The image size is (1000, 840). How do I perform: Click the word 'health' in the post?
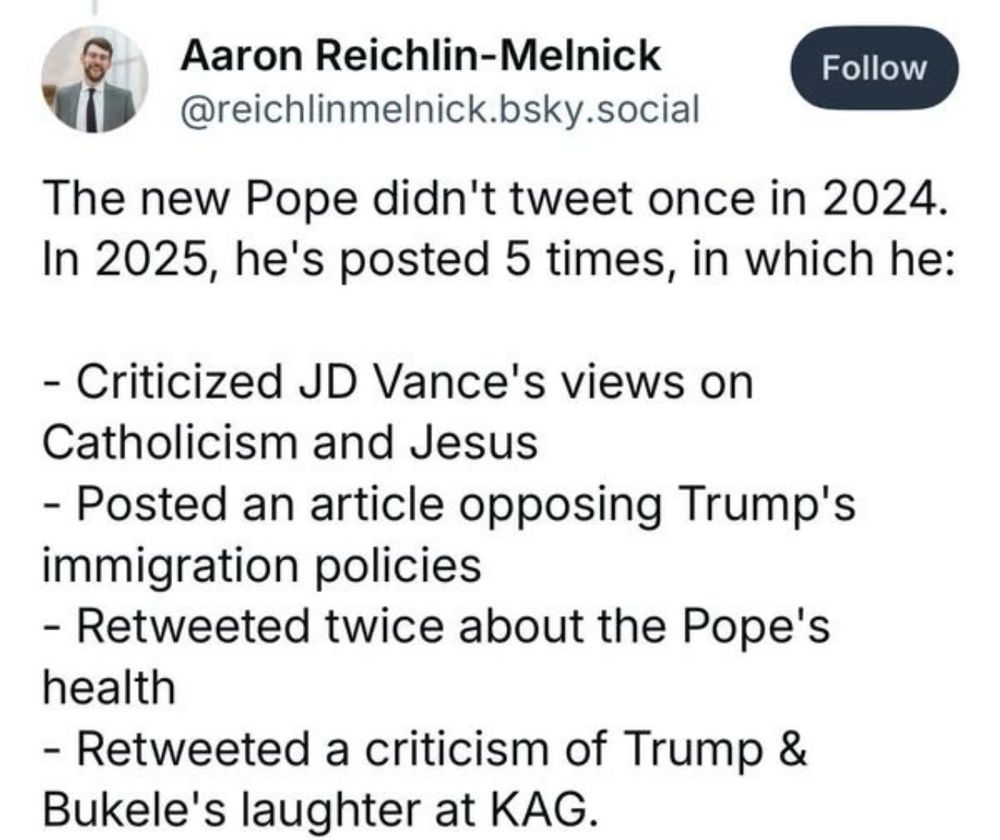(x=109, y=687)
